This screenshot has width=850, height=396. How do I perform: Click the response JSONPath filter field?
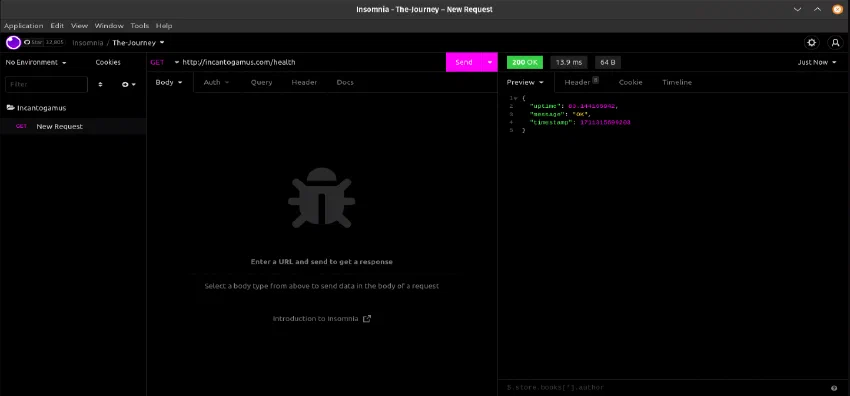coord(666,388)
